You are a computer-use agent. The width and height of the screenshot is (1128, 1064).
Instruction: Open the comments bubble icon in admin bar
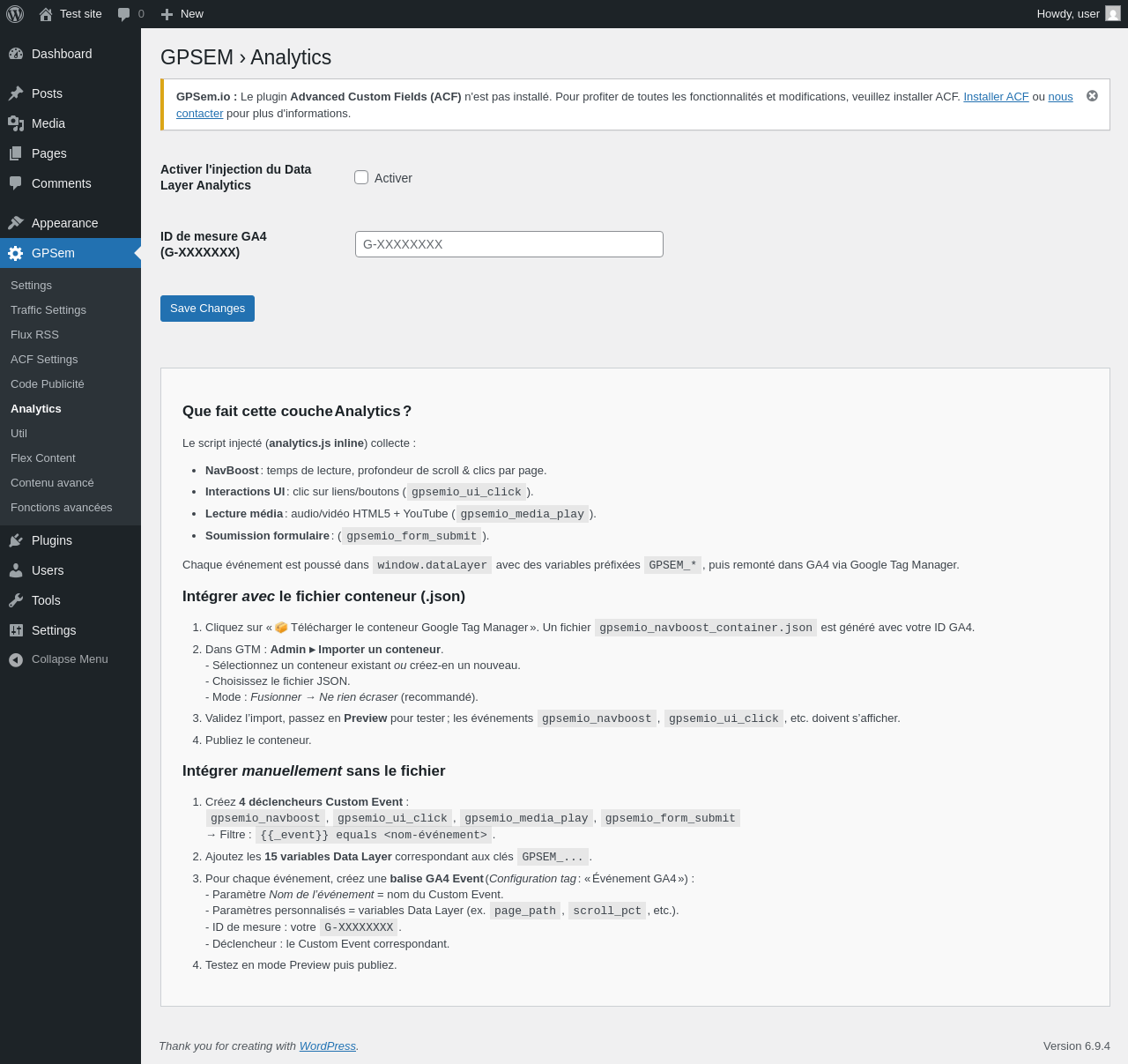124,14
